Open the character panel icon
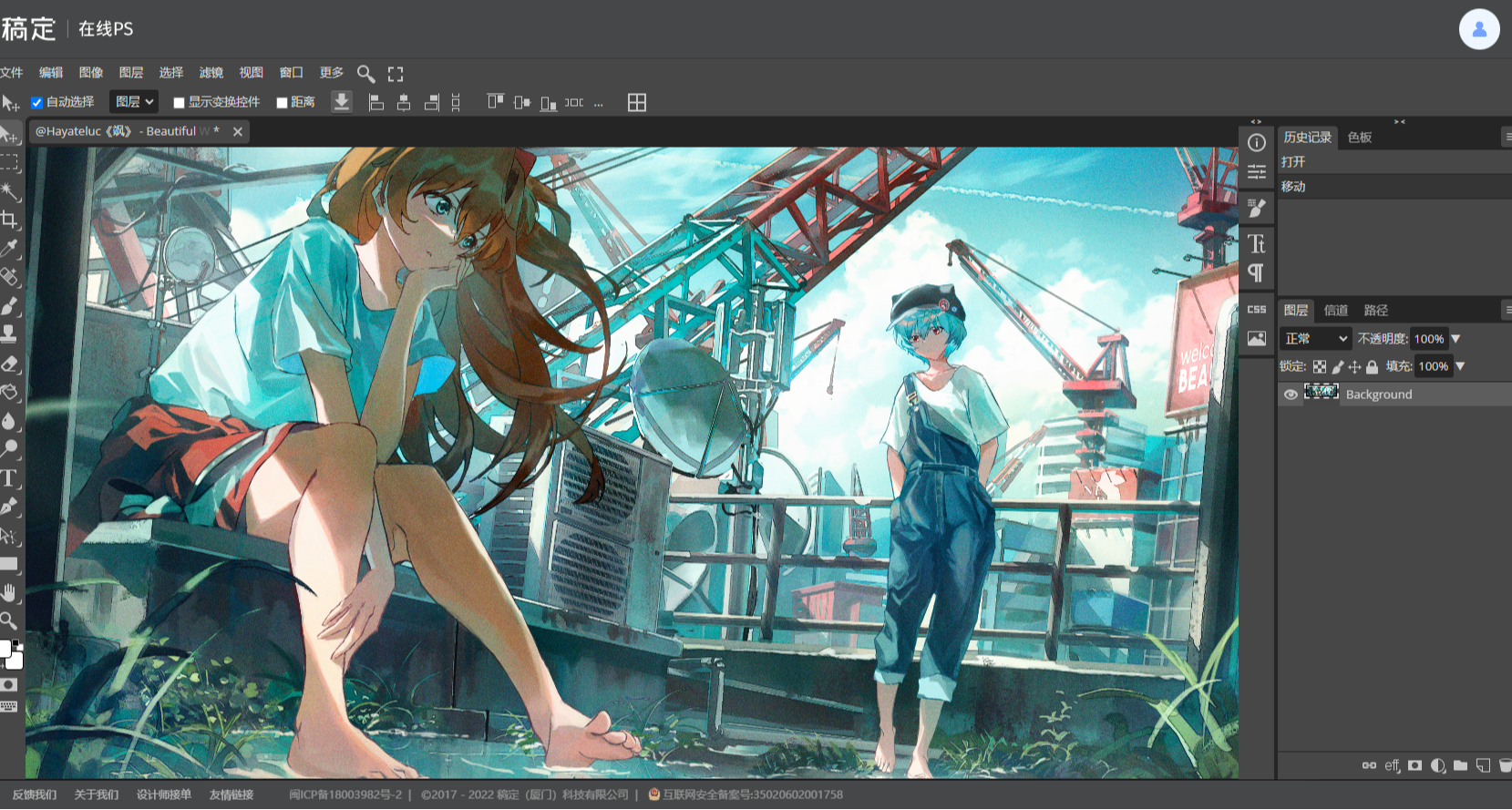This screenshot has height=810, width=1512. point(1257,243)
